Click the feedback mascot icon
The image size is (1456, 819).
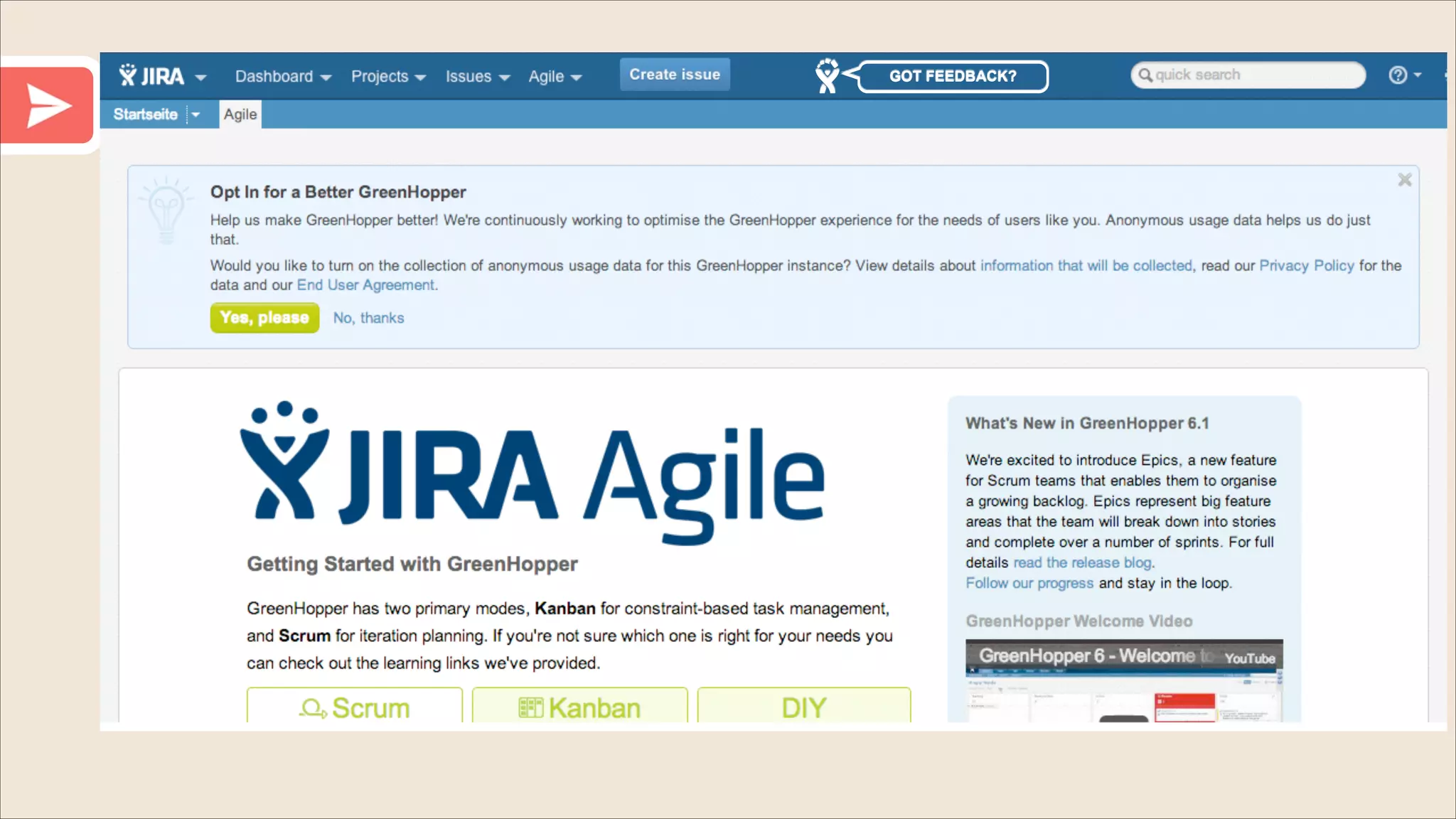pos(827,75)
